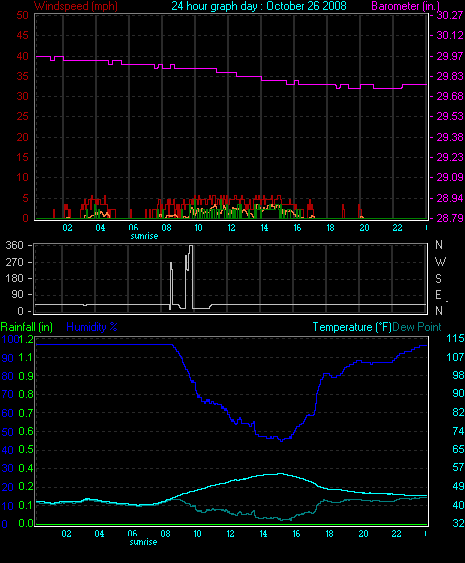Screen dimensions: 465x563
Task: Click the Temperature (°F) legend label
Action: (352, 327)
